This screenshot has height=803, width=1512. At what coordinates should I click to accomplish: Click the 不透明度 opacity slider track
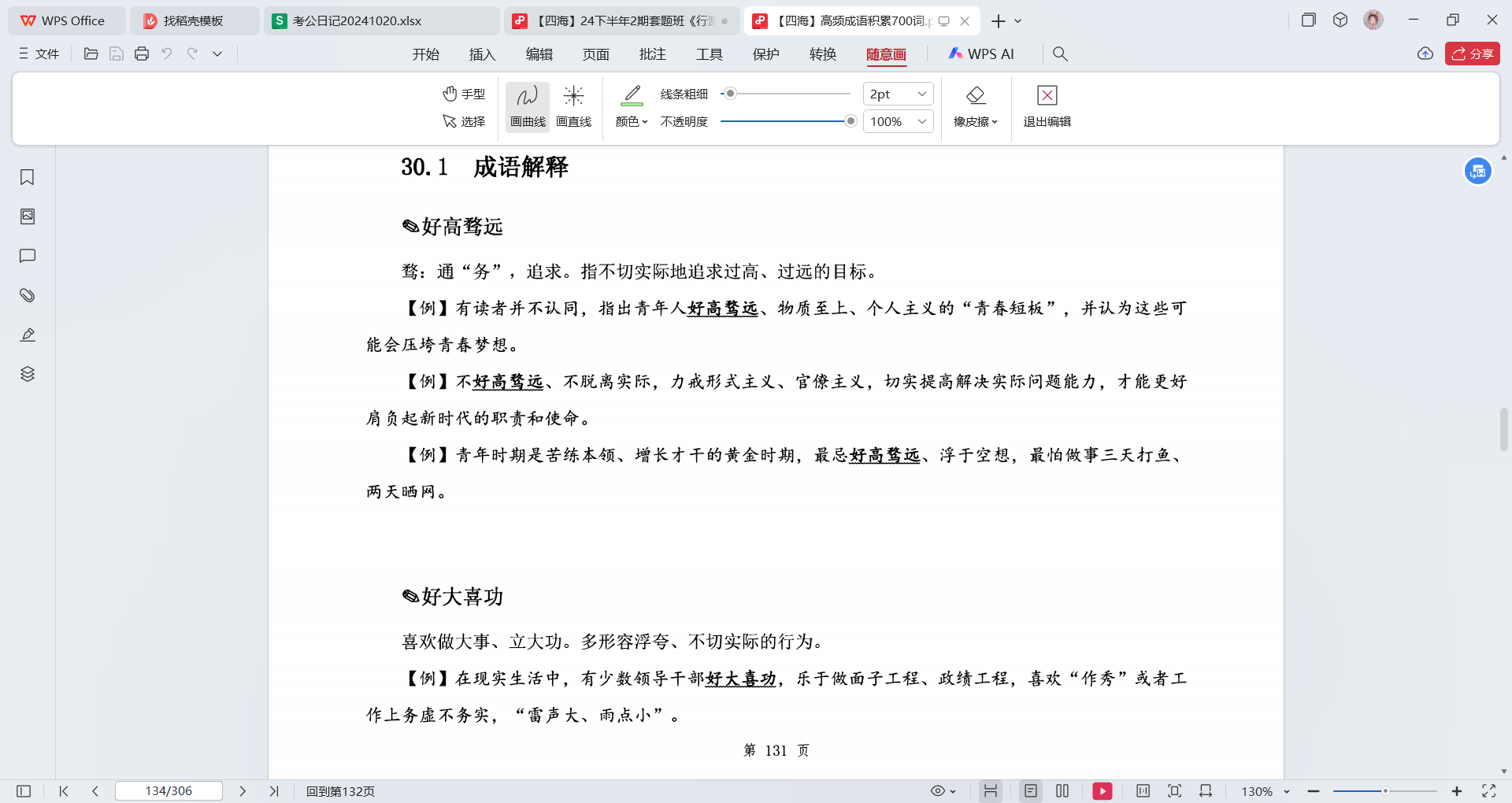pos(786,121)
